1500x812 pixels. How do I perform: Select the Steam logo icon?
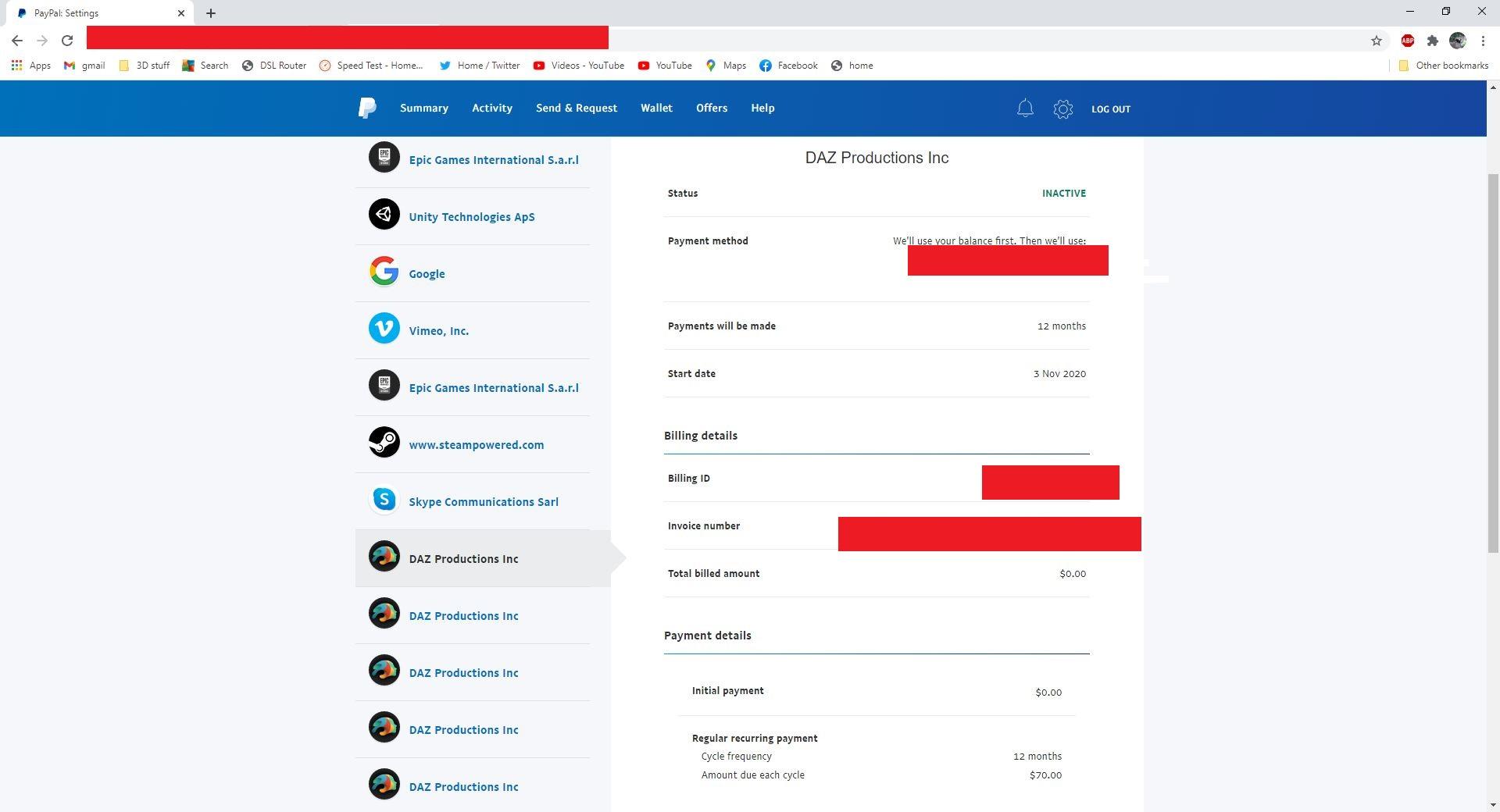tap(384, 442)
